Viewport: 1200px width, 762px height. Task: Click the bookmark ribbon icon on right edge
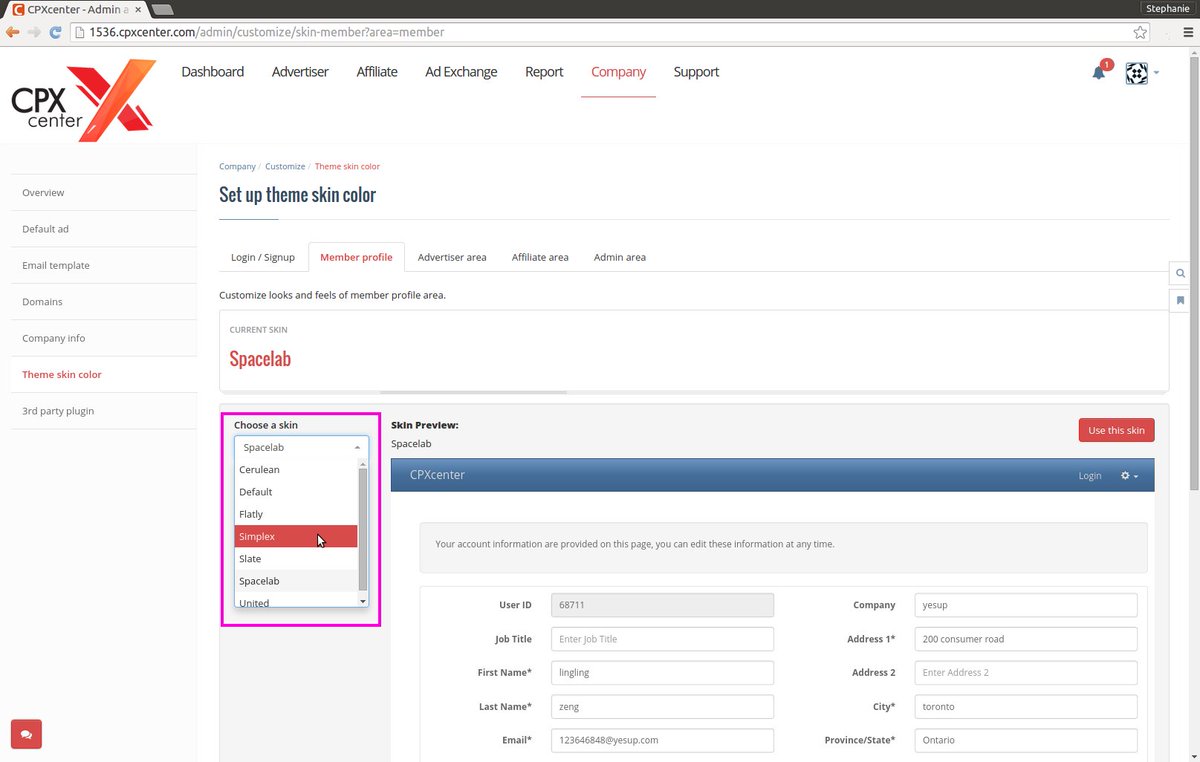(1180, 299)
